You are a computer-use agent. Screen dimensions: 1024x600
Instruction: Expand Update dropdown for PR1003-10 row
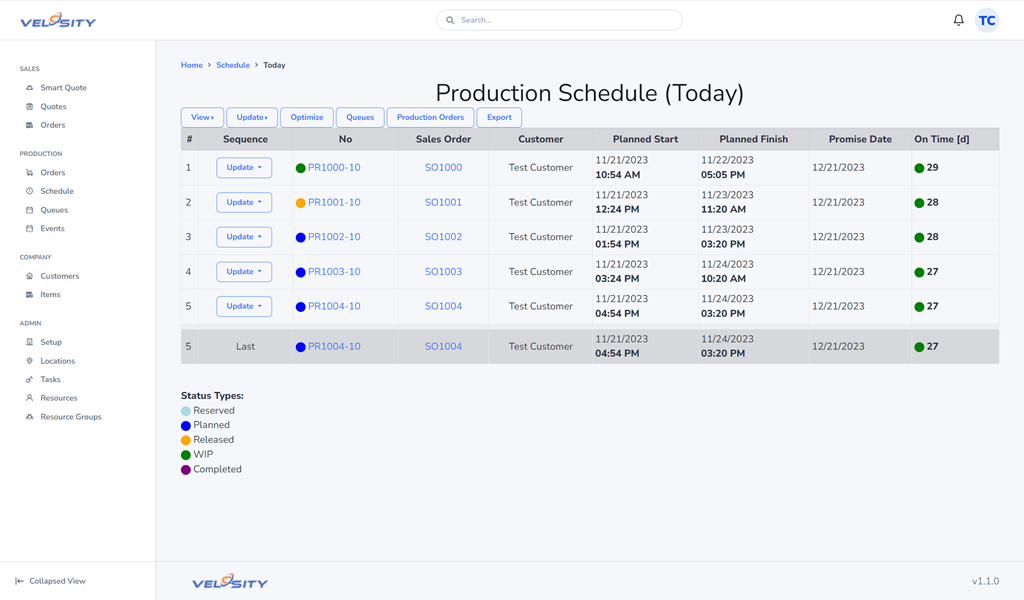coord(244,272)
